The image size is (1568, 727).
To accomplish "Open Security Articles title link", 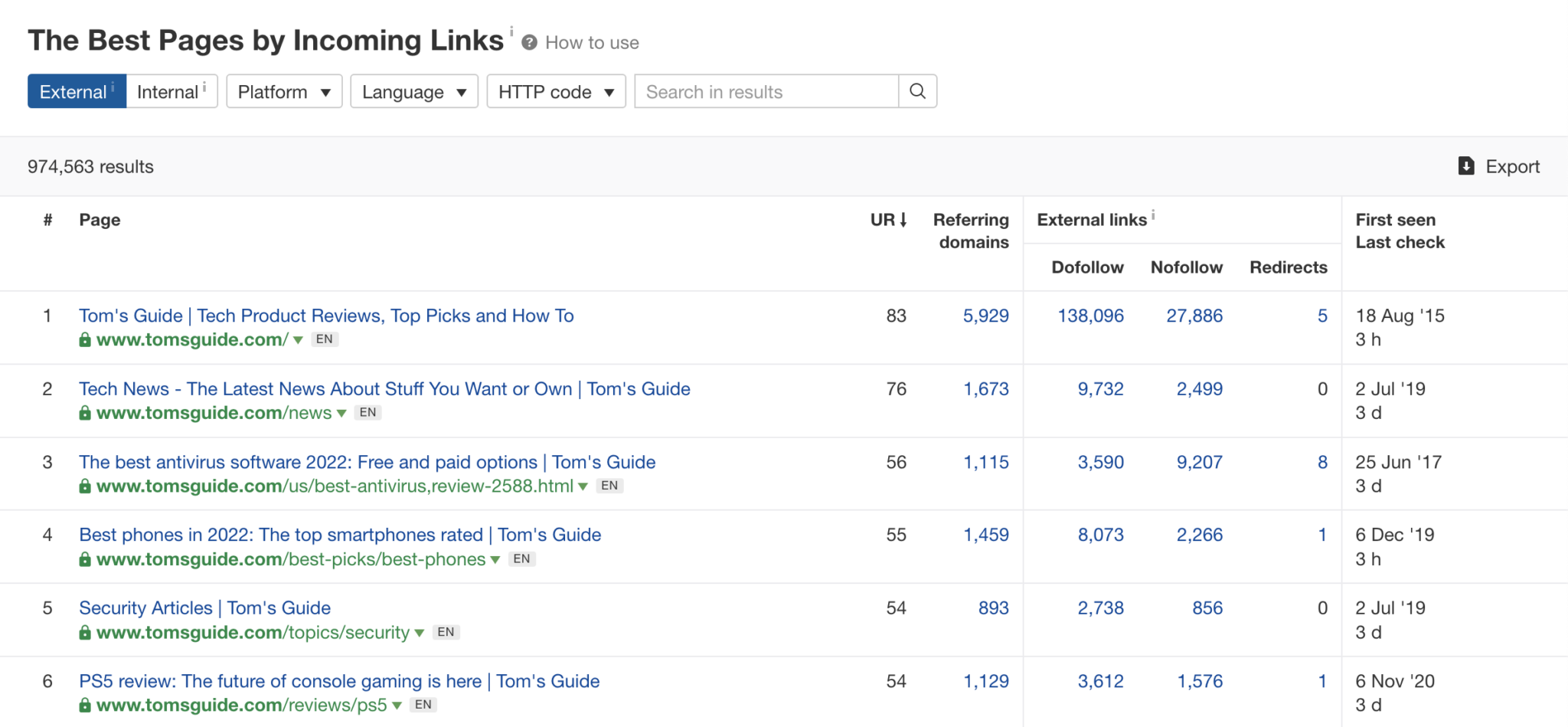I will [204, 608].
